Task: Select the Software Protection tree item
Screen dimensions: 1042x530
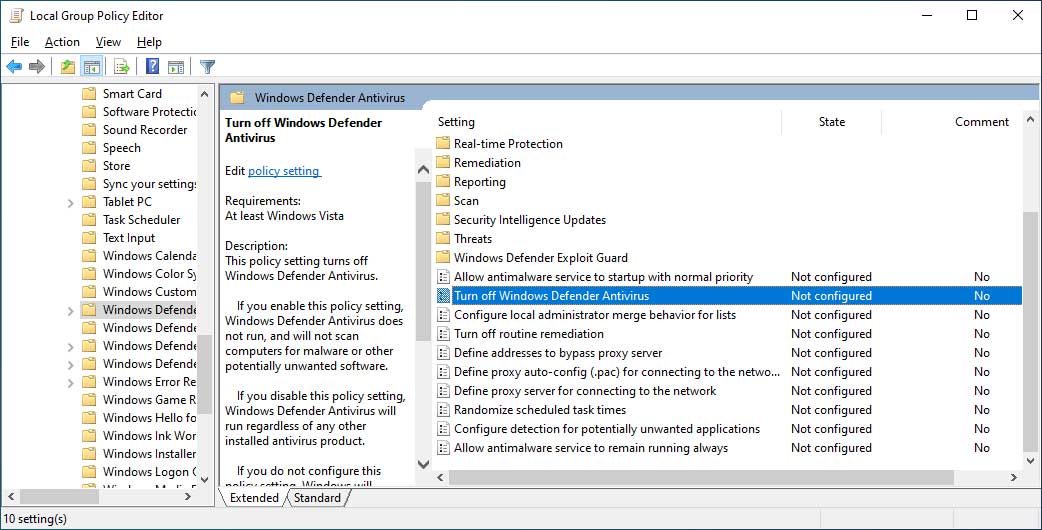Action: tap(149, 112)
